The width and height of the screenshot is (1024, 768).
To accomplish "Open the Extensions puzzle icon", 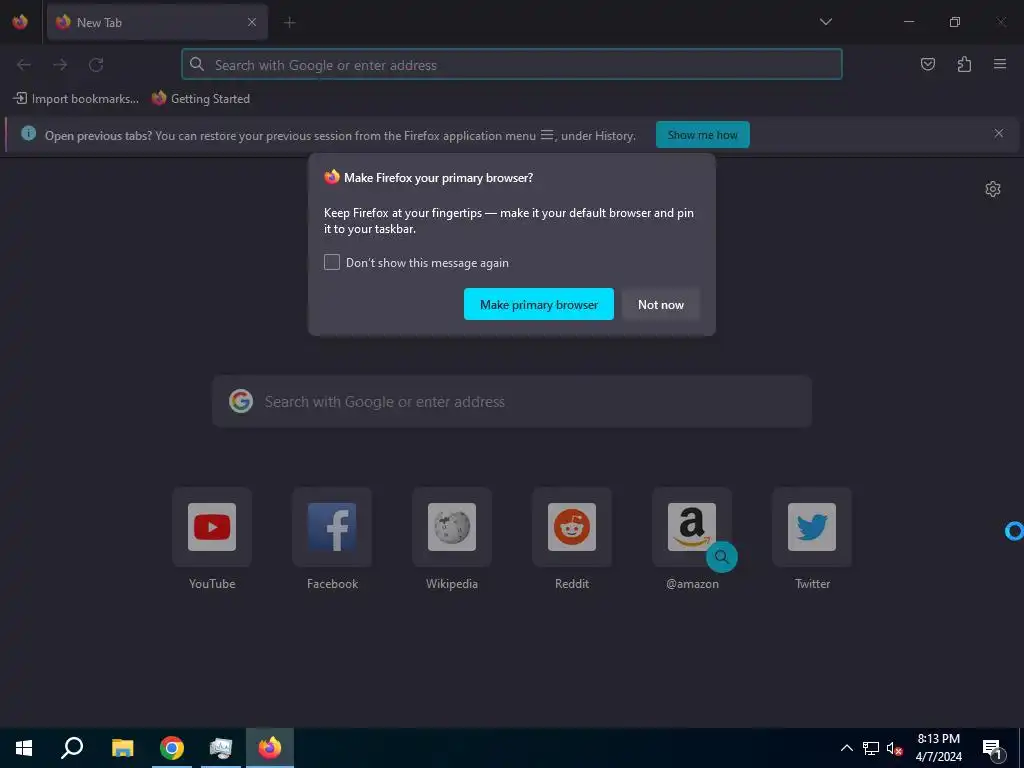I will (964, 64).
